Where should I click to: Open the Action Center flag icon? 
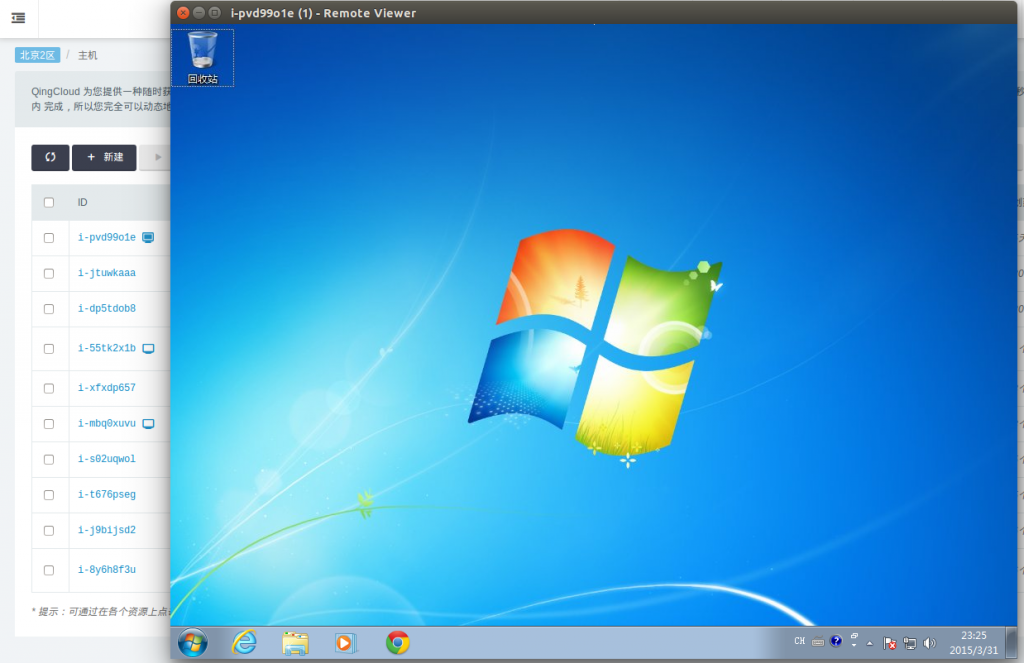point(890,643)
